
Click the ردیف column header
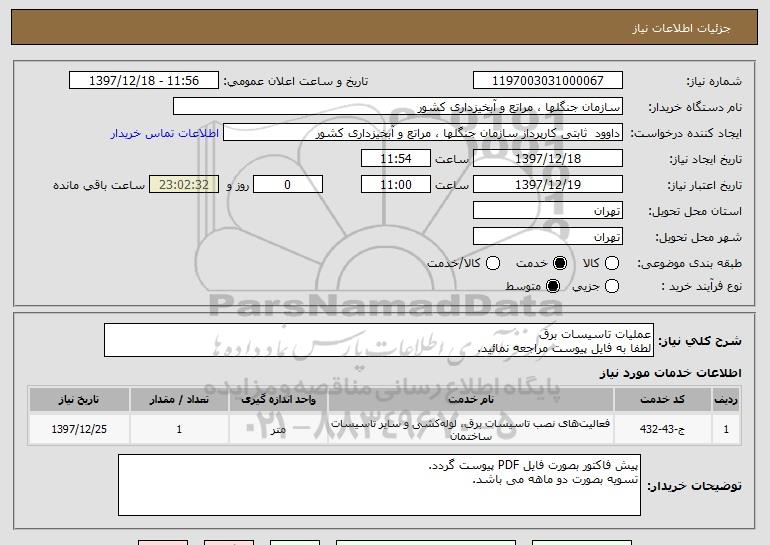(726, 400)
